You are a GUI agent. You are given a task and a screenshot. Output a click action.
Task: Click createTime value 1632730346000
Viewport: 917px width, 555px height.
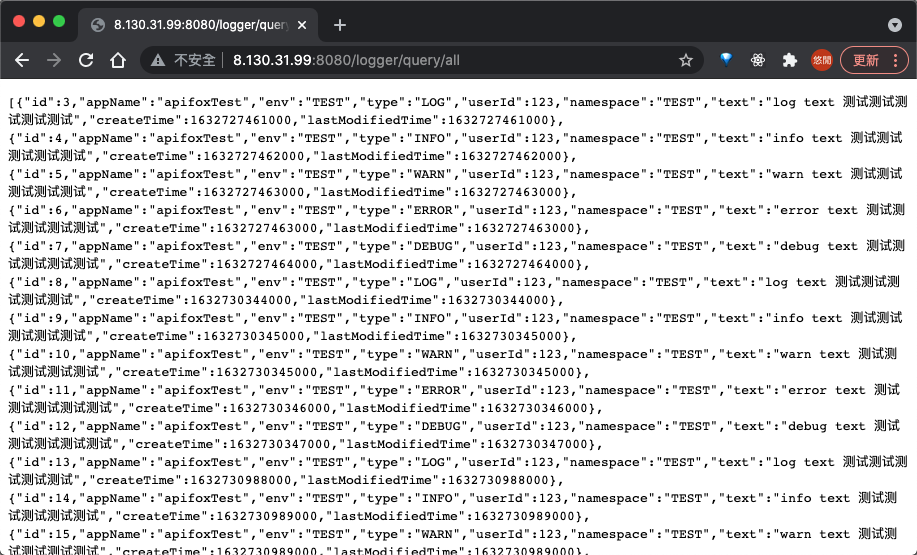pos(280,408)
